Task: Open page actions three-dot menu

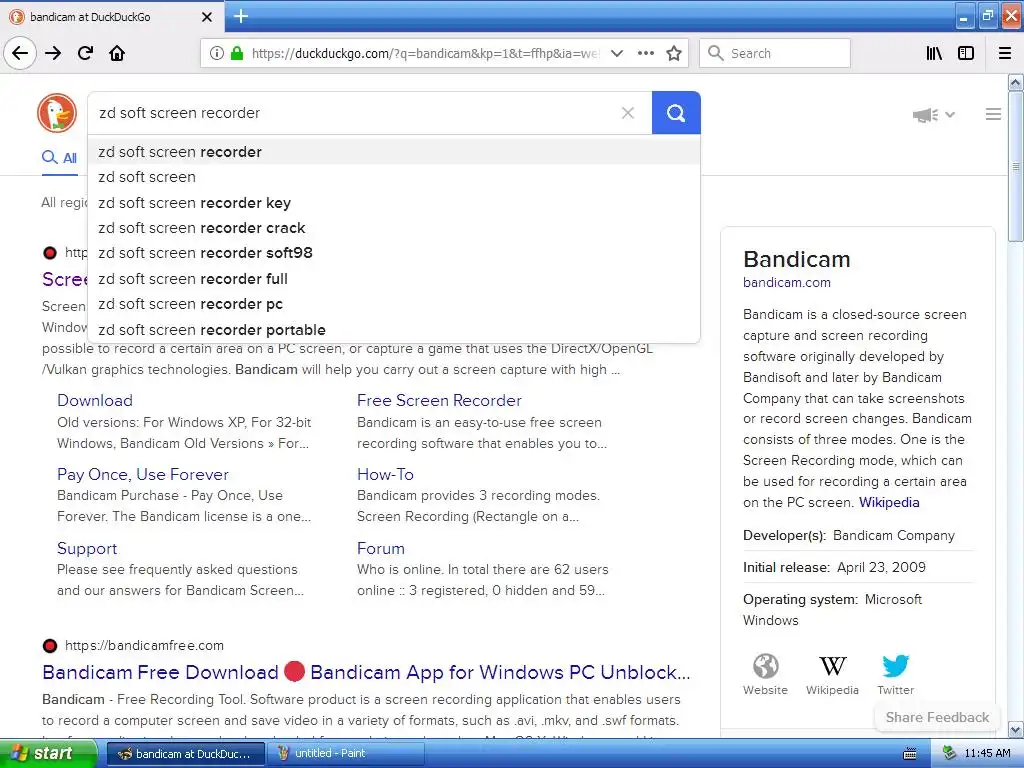Action: click(645, 53)
